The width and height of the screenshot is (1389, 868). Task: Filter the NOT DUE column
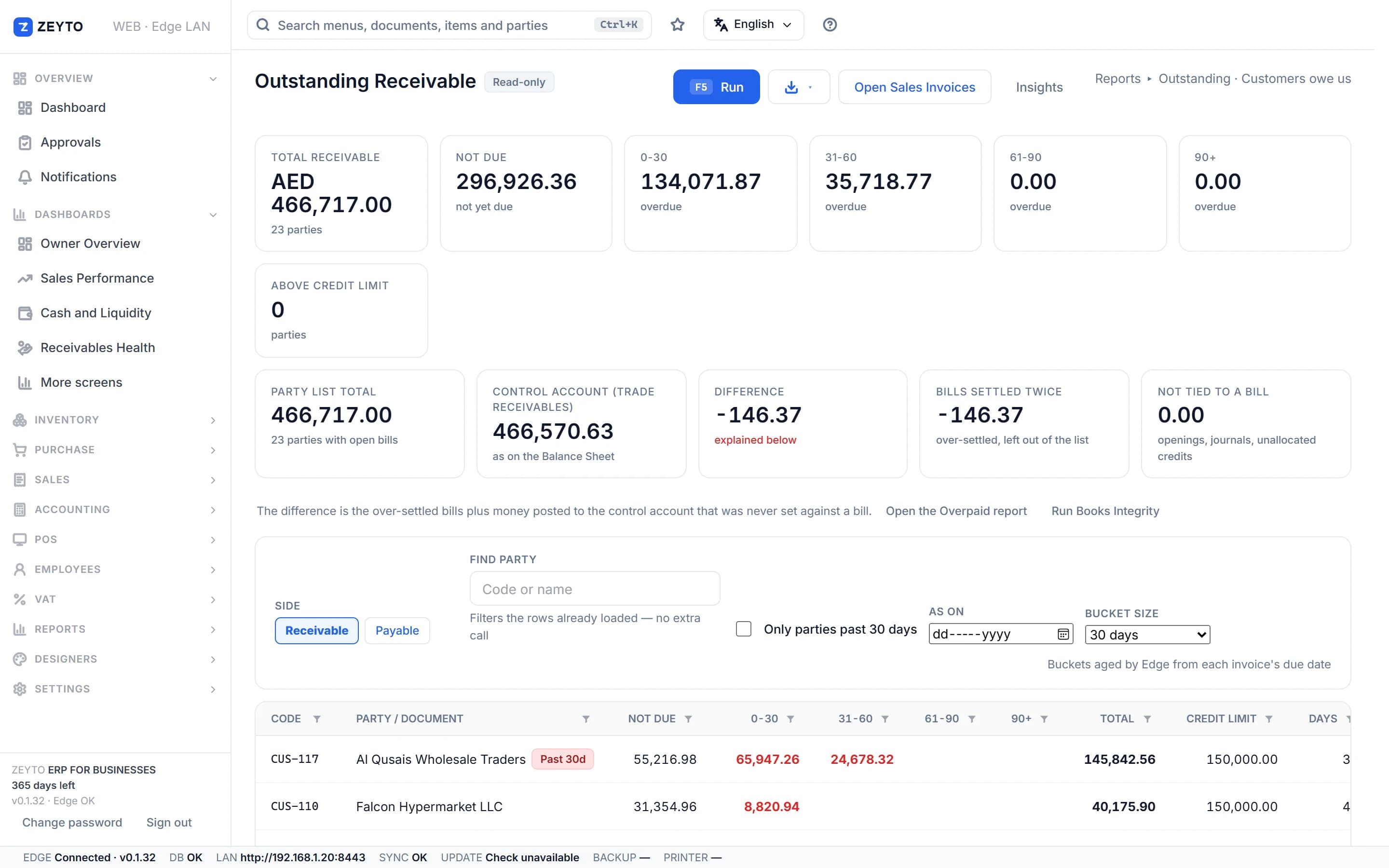click(x=688, y=719)
